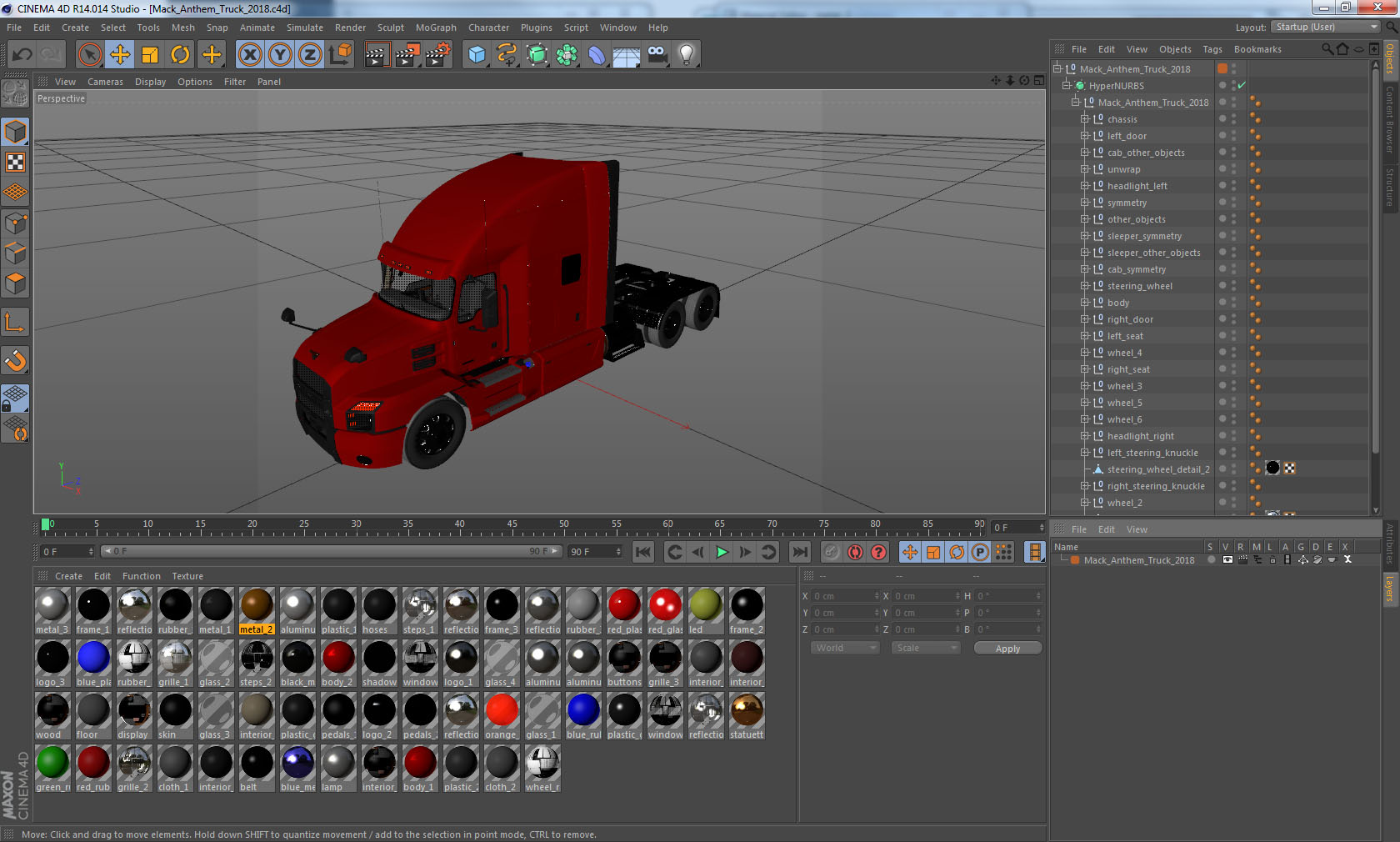1400x842 pixels.
Task: Click Play Forwards button
Action: pyautogui.click(x=722, y=552)
